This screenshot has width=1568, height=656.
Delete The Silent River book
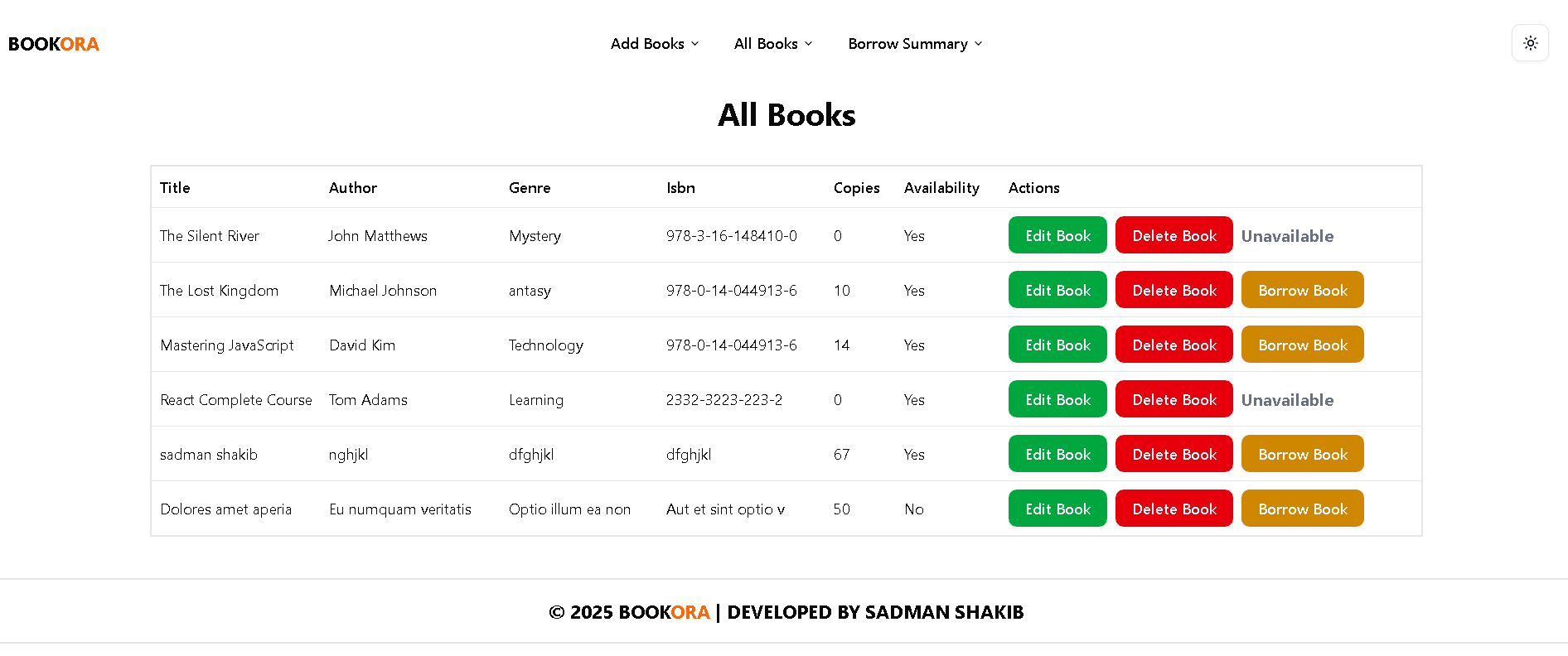(1174, 235)
